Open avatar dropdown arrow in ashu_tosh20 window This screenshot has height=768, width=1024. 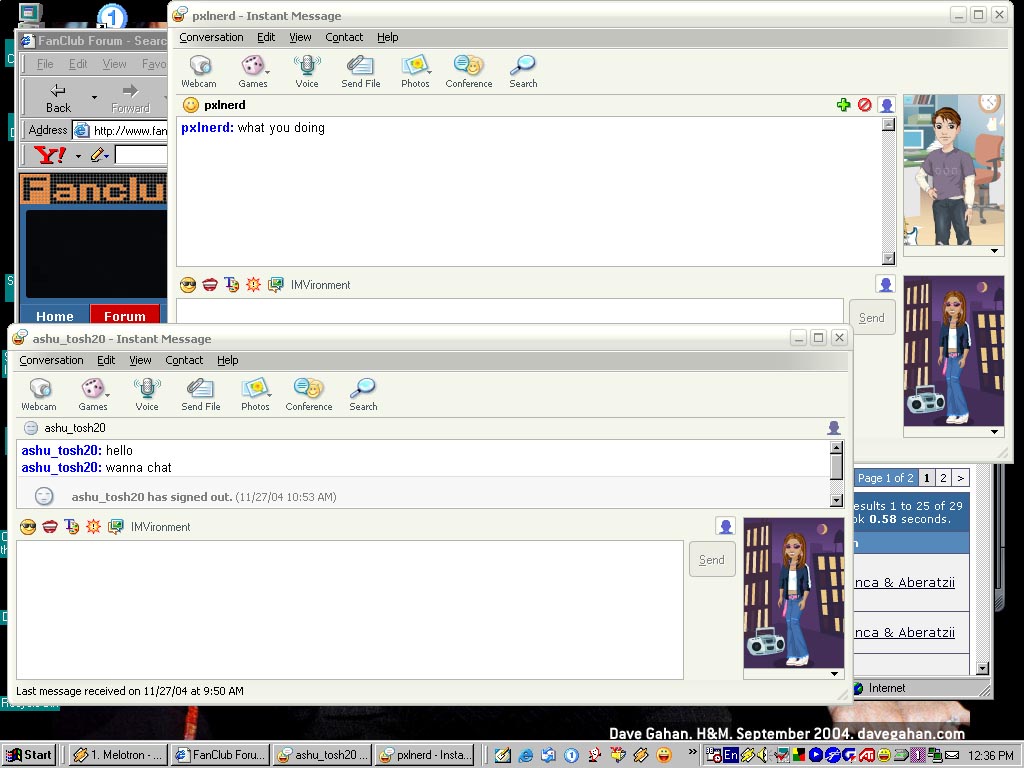[834, 673]
